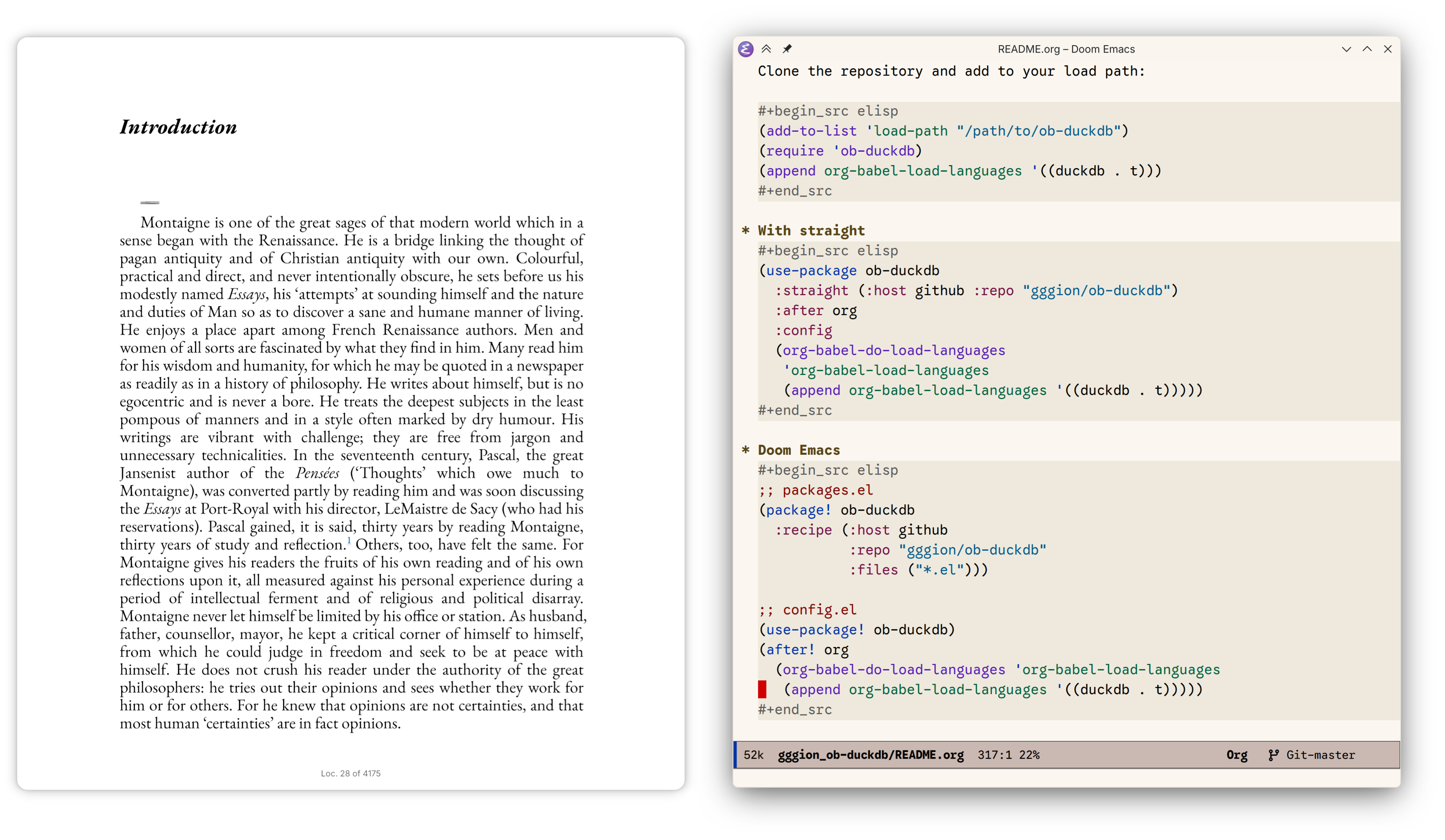Click the red cursor block in code
Screen dimensions: 1445x840
coord(762,689)
